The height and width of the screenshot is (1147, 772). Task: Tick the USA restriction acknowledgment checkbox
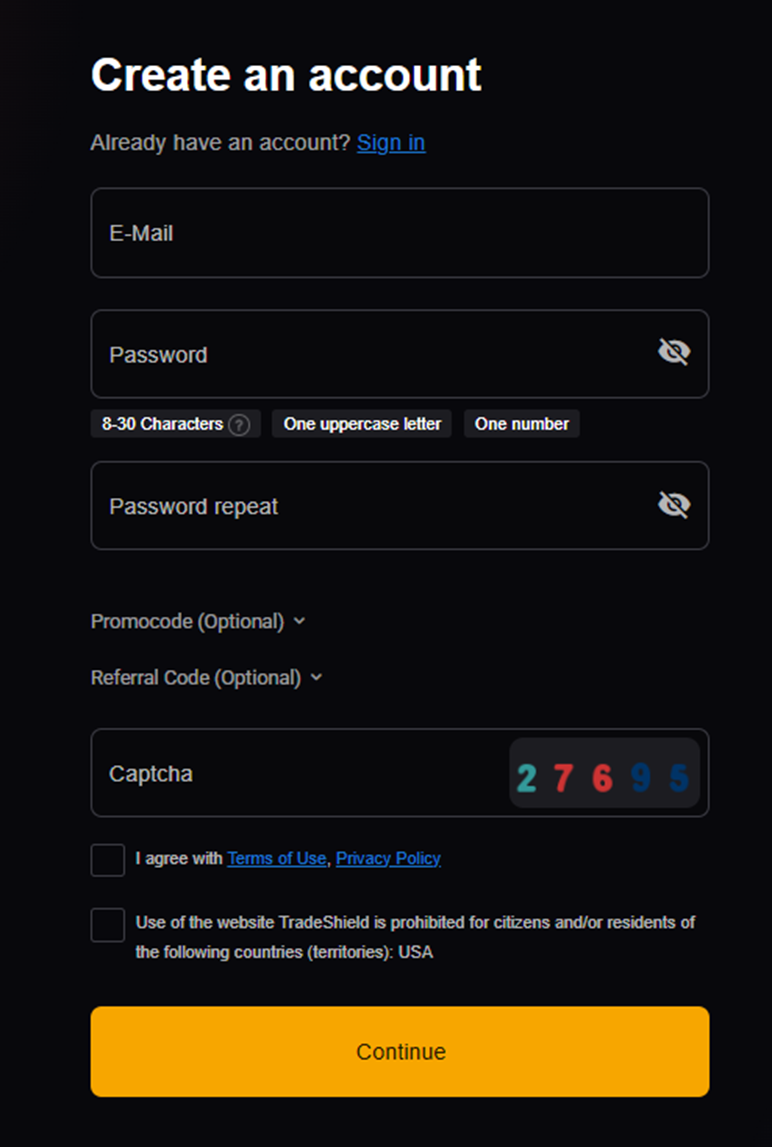tap(108, 925)
